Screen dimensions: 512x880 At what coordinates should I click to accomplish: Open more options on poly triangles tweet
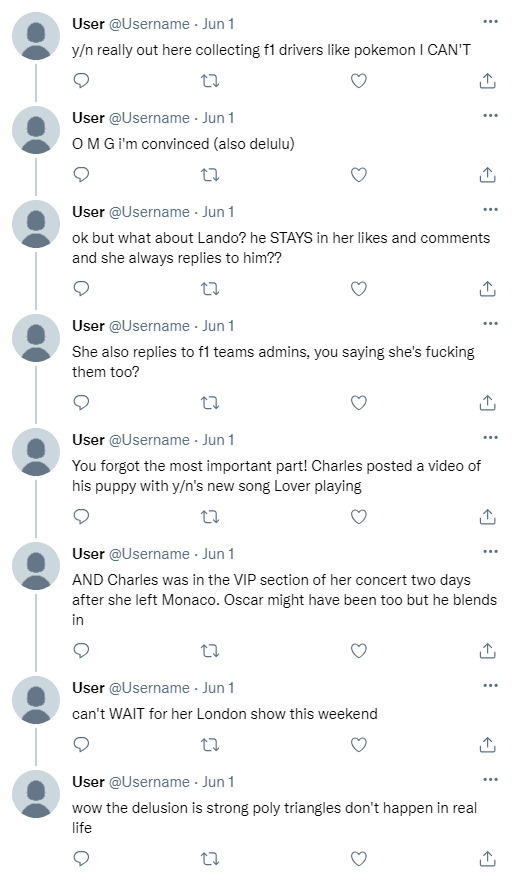tap(490, 779)
